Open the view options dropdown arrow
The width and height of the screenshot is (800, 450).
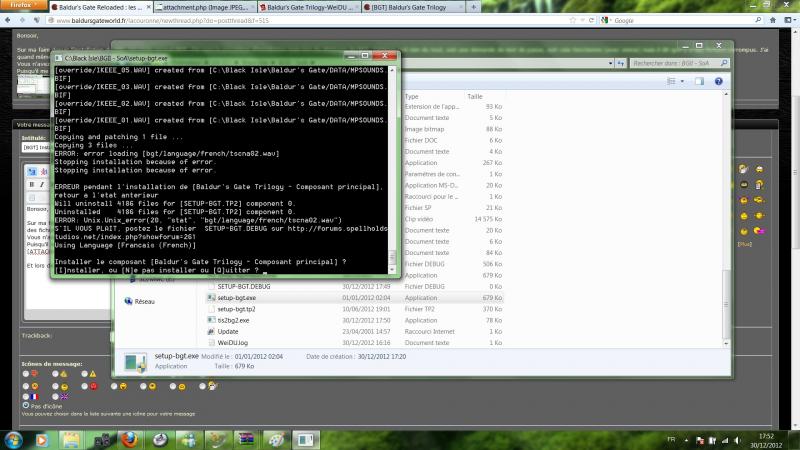682,82
